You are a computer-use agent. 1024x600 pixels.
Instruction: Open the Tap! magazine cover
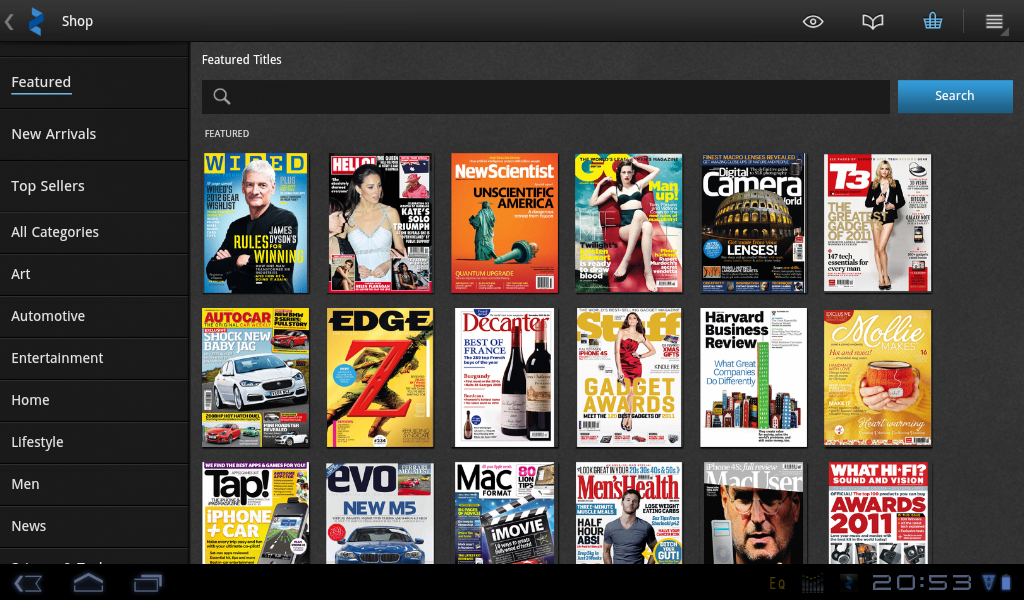(255, 513)
